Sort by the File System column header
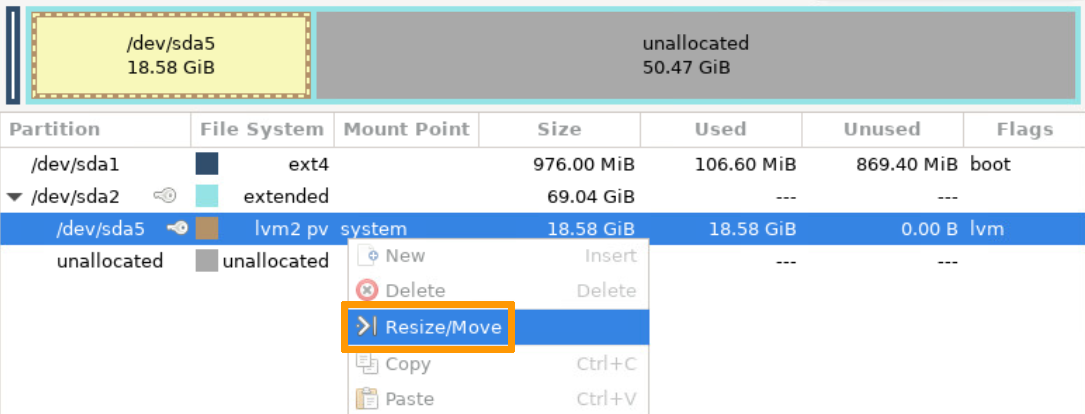This screenshot has height=414, width=1085. click(261, 129)
